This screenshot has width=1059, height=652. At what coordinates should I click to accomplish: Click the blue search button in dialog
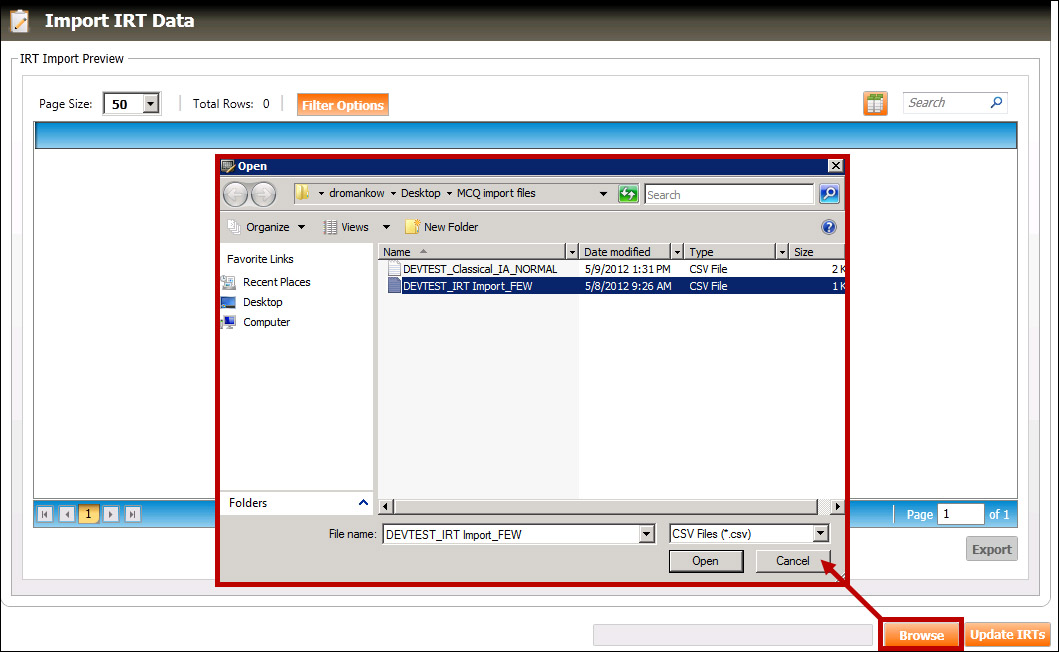click(829, 194)
